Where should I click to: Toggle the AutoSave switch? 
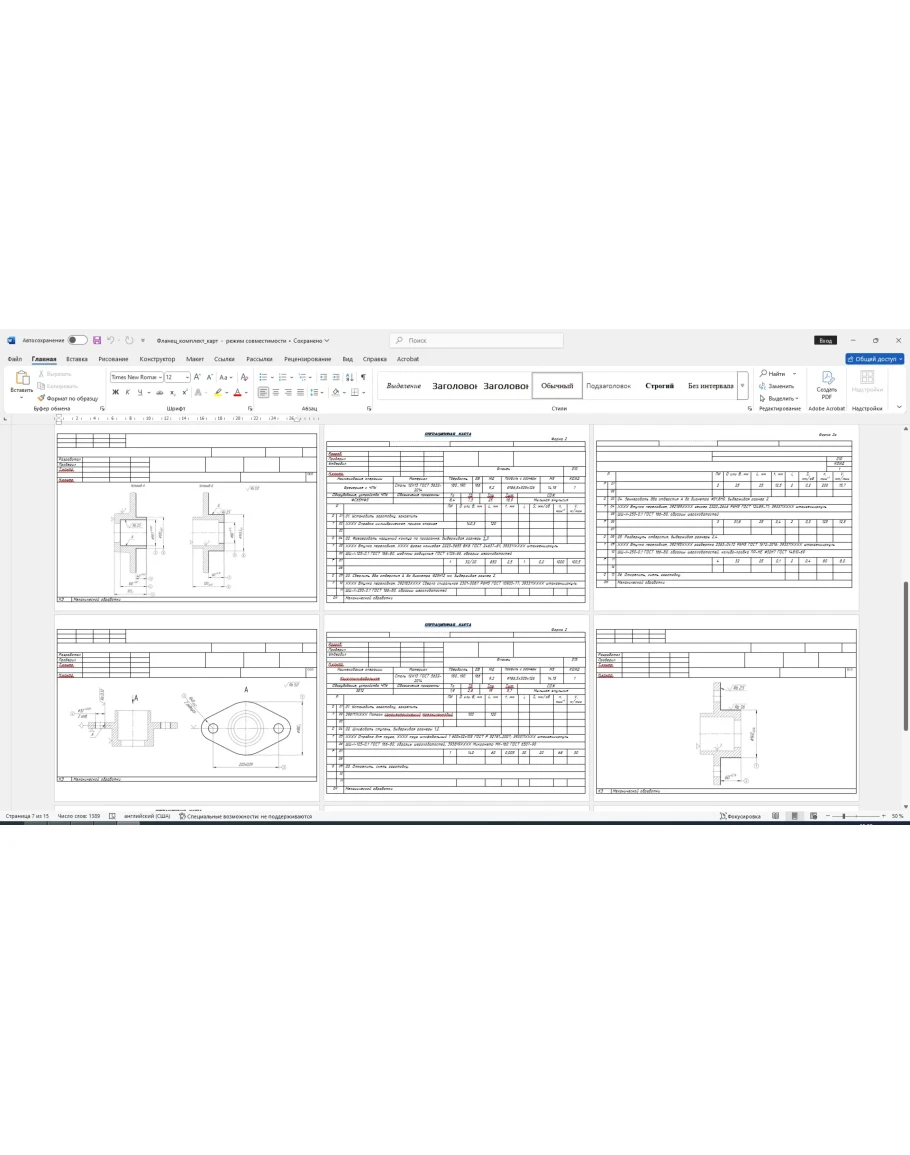(x=77, y=340)
